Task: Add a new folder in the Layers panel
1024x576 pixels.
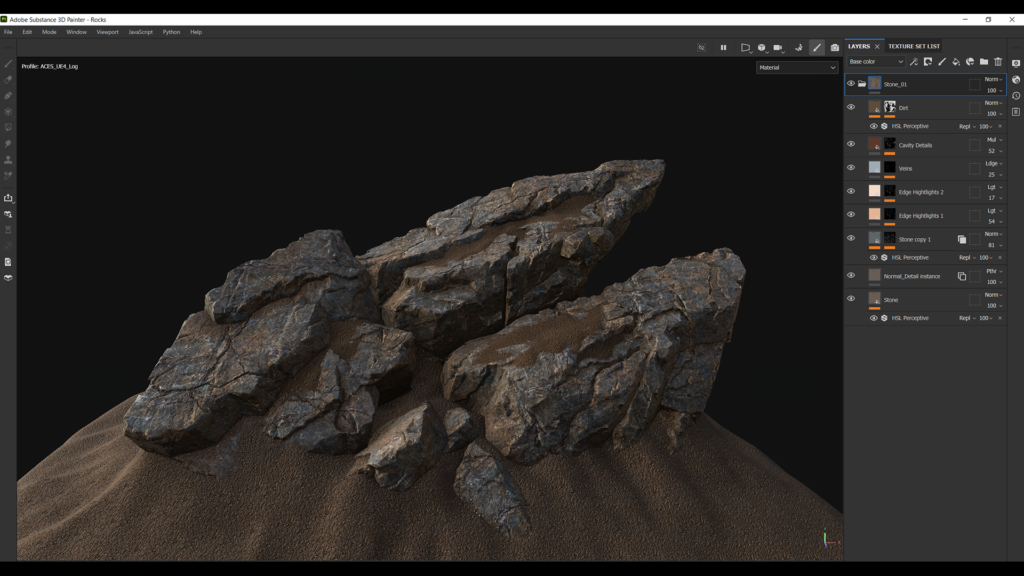Action: coord(984,62)
